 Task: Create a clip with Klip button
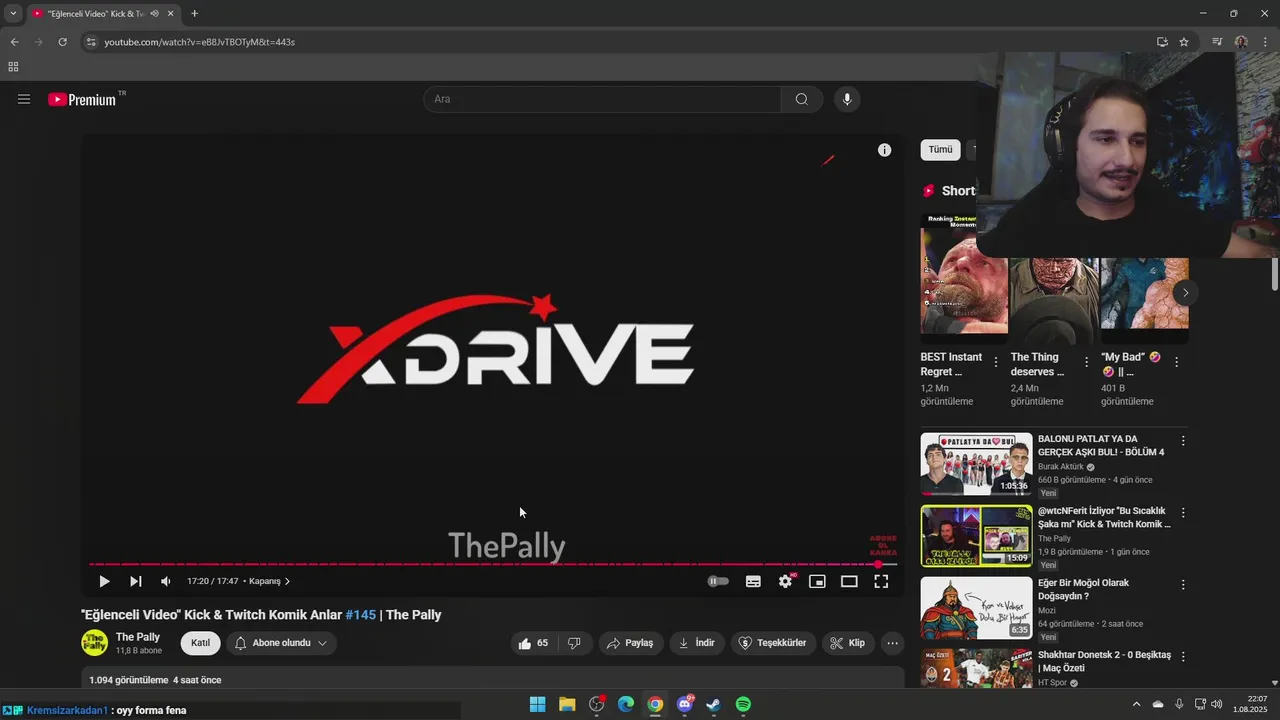pyautogui.click(x=847, y=643)
